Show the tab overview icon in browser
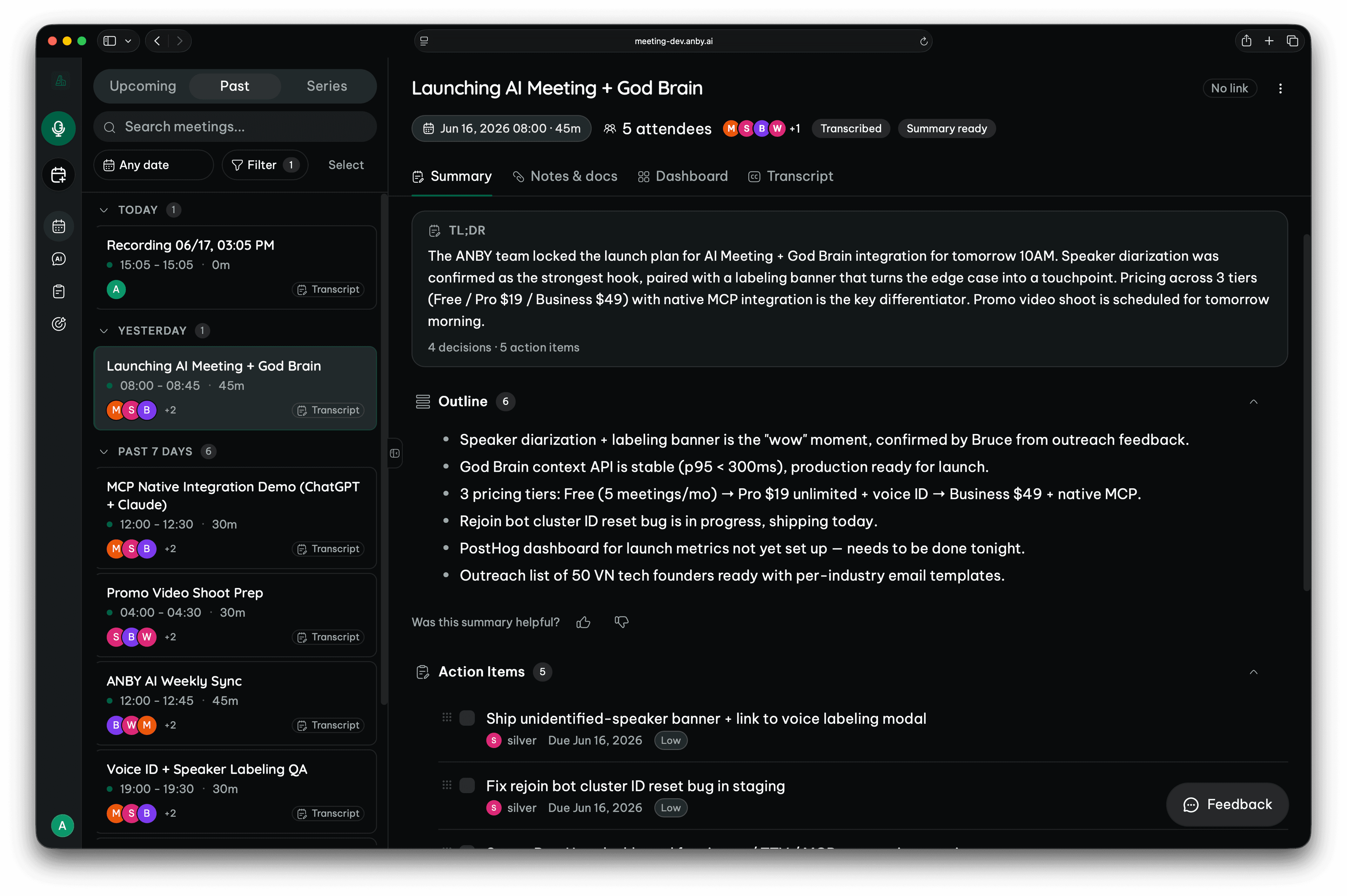Viewport: 1347px width, 896px height. (x=1292, y=41)
